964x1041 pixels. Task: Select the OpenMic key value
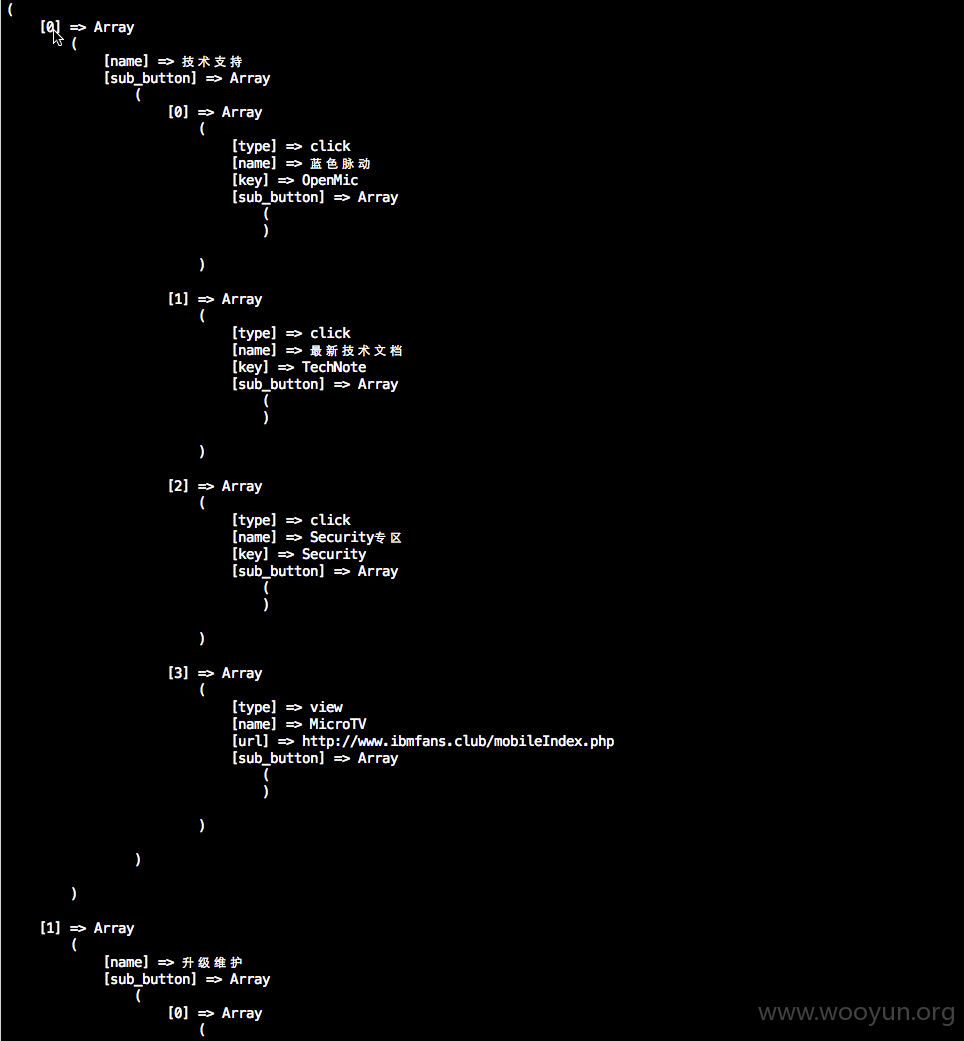point(330,181)
